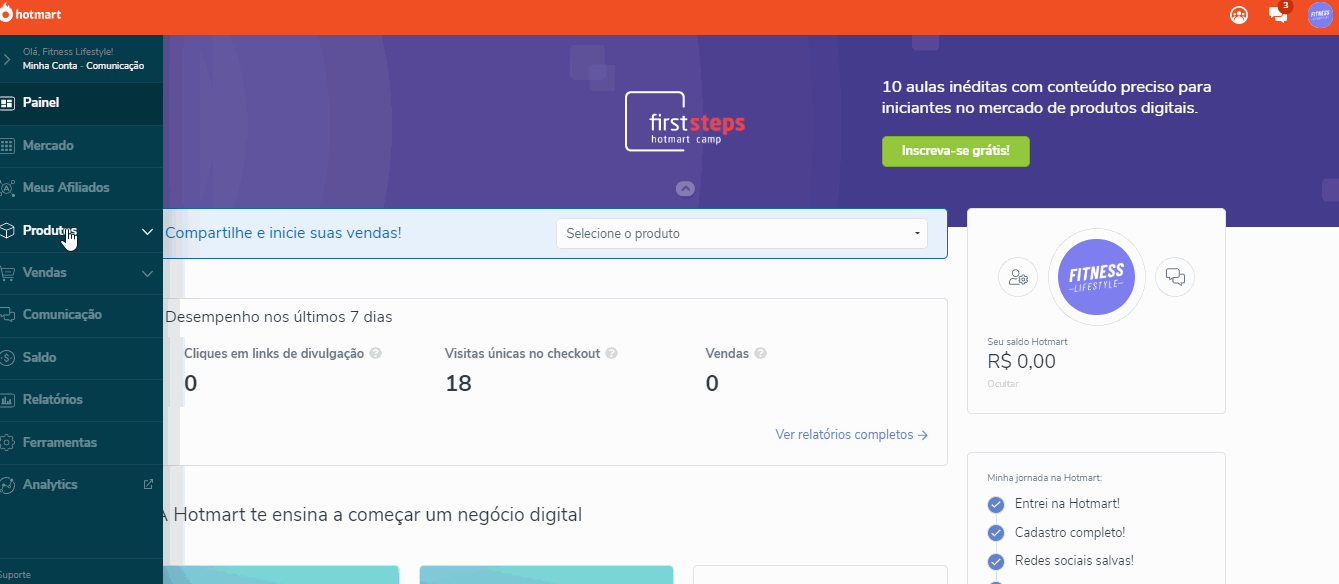The width and height of the screenshot is (1339, 584).
Task: Click the check mark beside Entrei na Hotmart!
Action: [x=995, y=504]
